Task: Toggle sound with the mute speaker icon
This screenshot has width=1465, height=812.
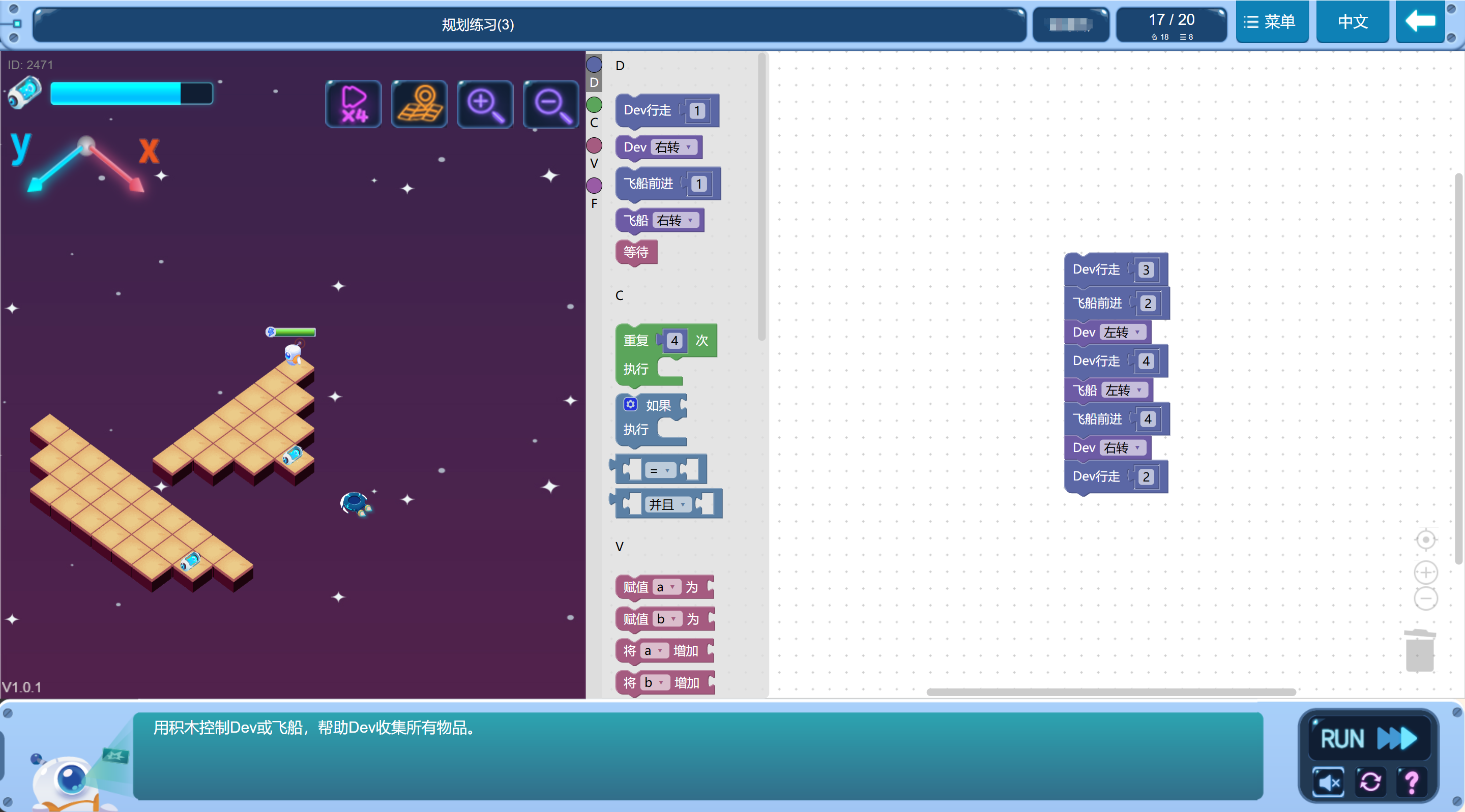Action: click(x=1329, y=782)
